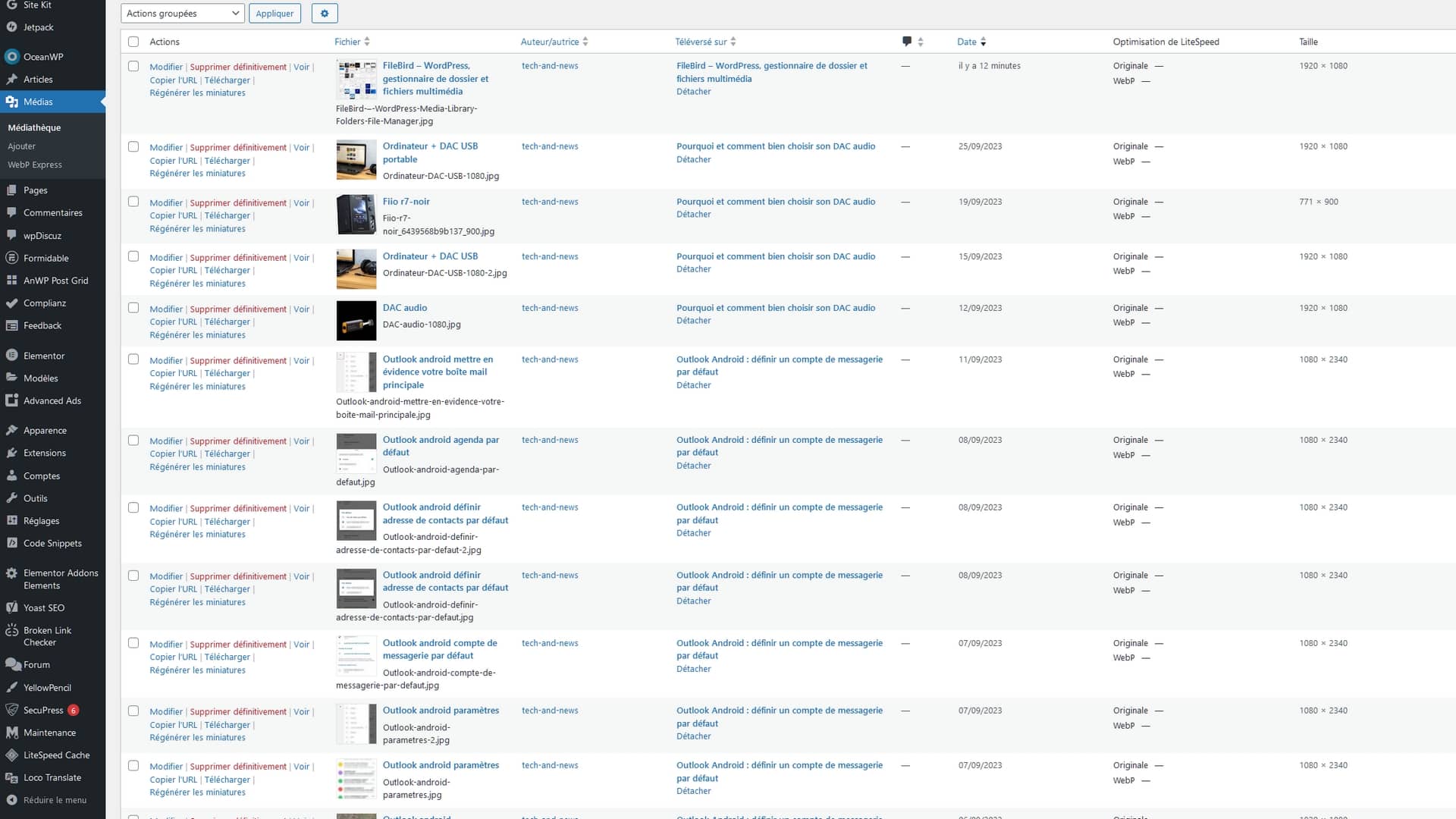Screen dimensions: 1456x819
Task: Click Détacher under the Fiio r7-noir row
Action: pyautogui.click(x=693, y=215)
